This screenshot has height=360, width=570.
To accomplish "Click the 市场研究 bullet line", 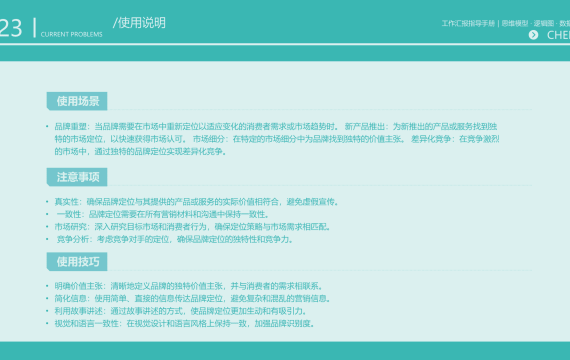I will click(193, 227).
